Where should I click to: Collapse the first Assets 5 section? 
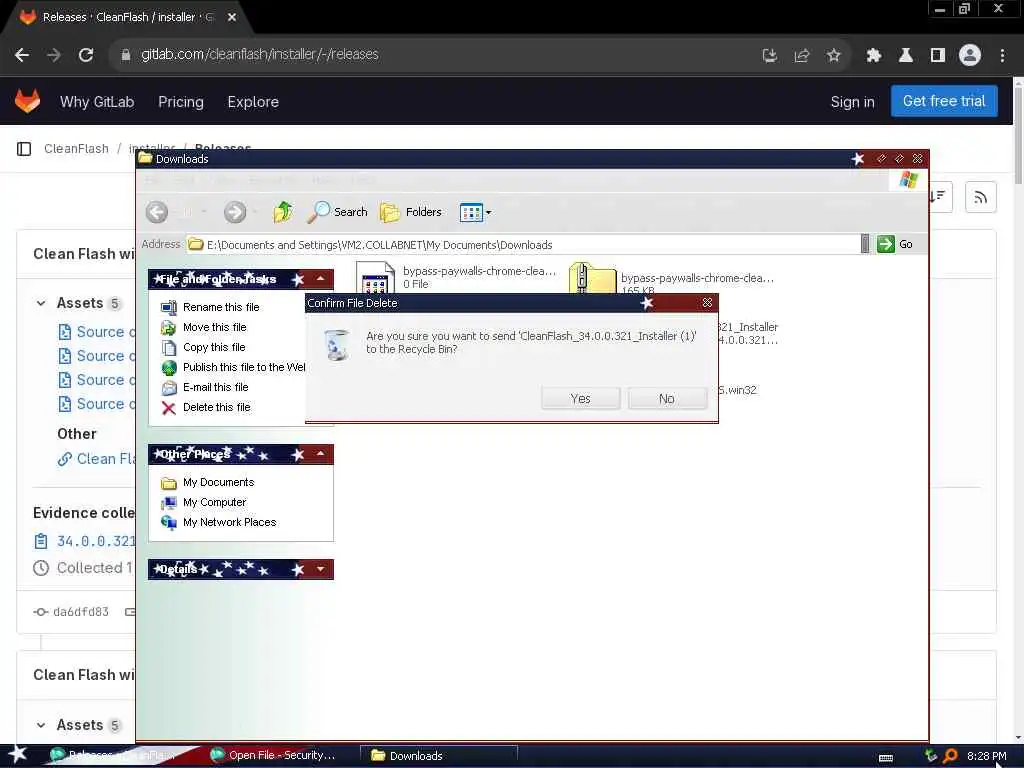[41, 303]
